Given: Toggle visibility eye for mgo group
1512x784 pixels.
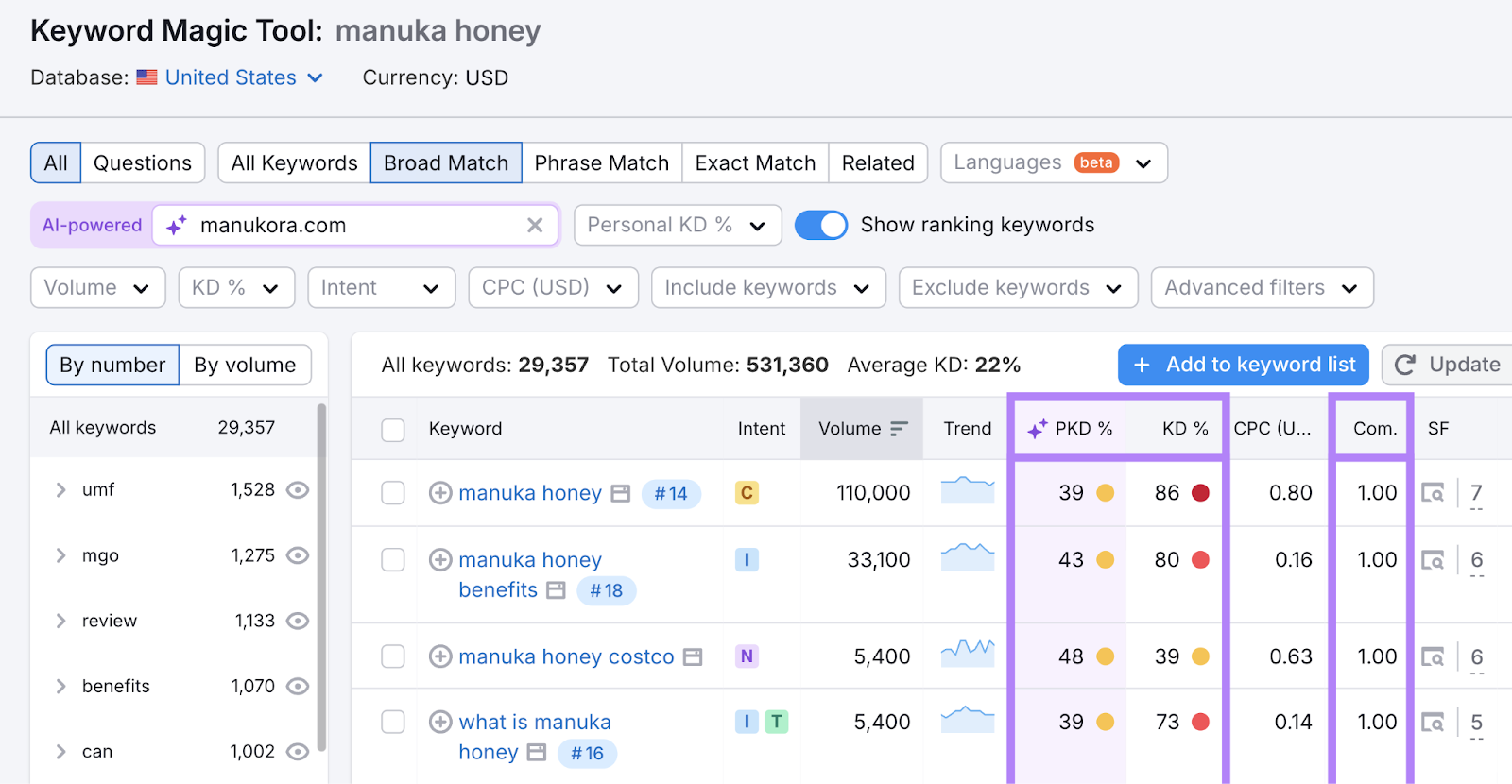Looking at the screenshot, I should 298,555.
